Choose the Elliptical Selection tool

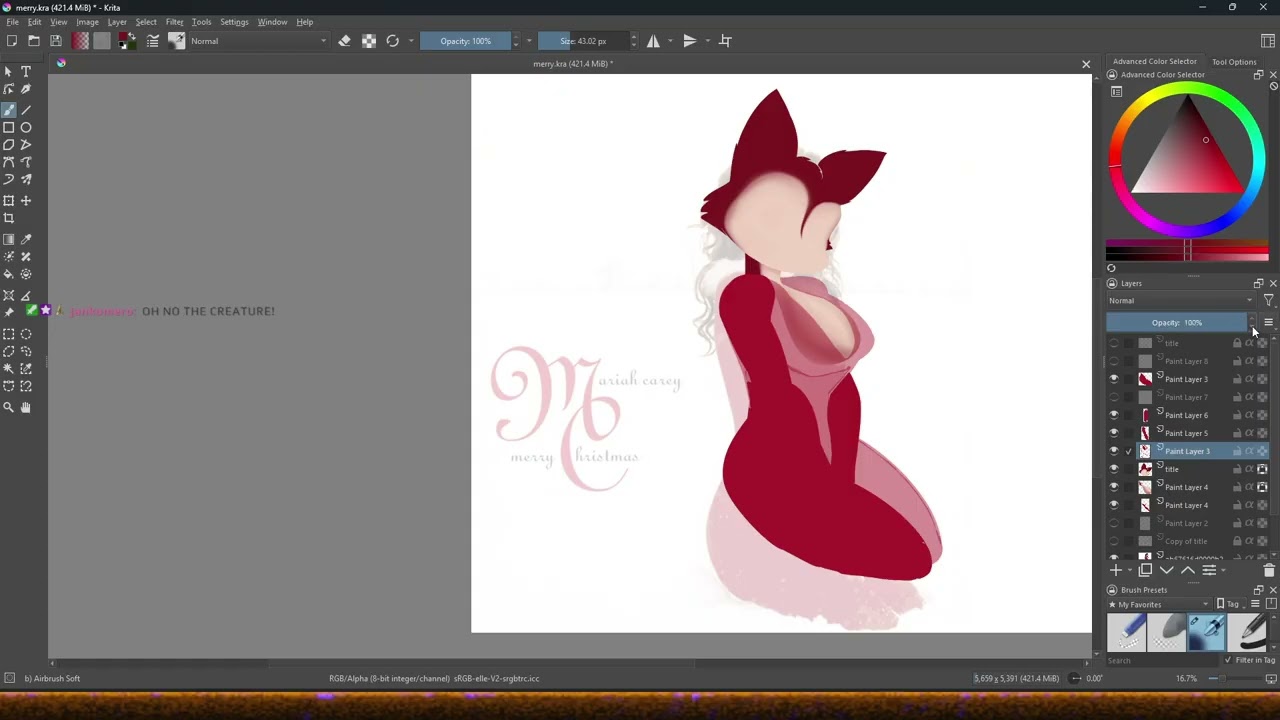[x=26, y=334]
